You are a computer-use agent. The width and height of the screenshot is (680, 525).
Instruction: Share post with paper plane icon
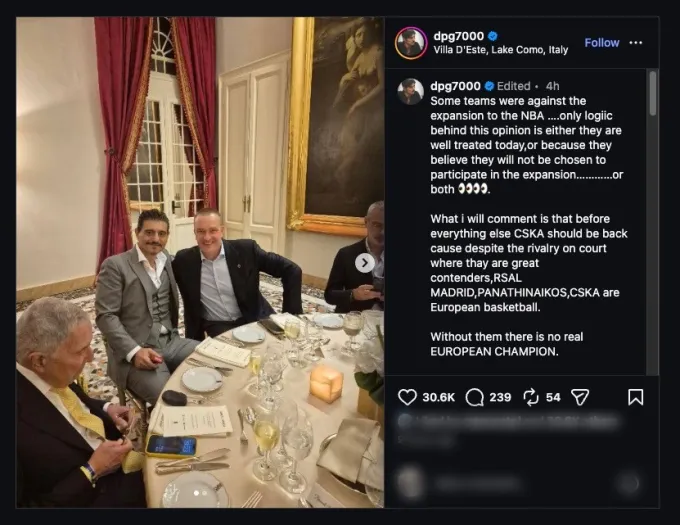(580, 397)
